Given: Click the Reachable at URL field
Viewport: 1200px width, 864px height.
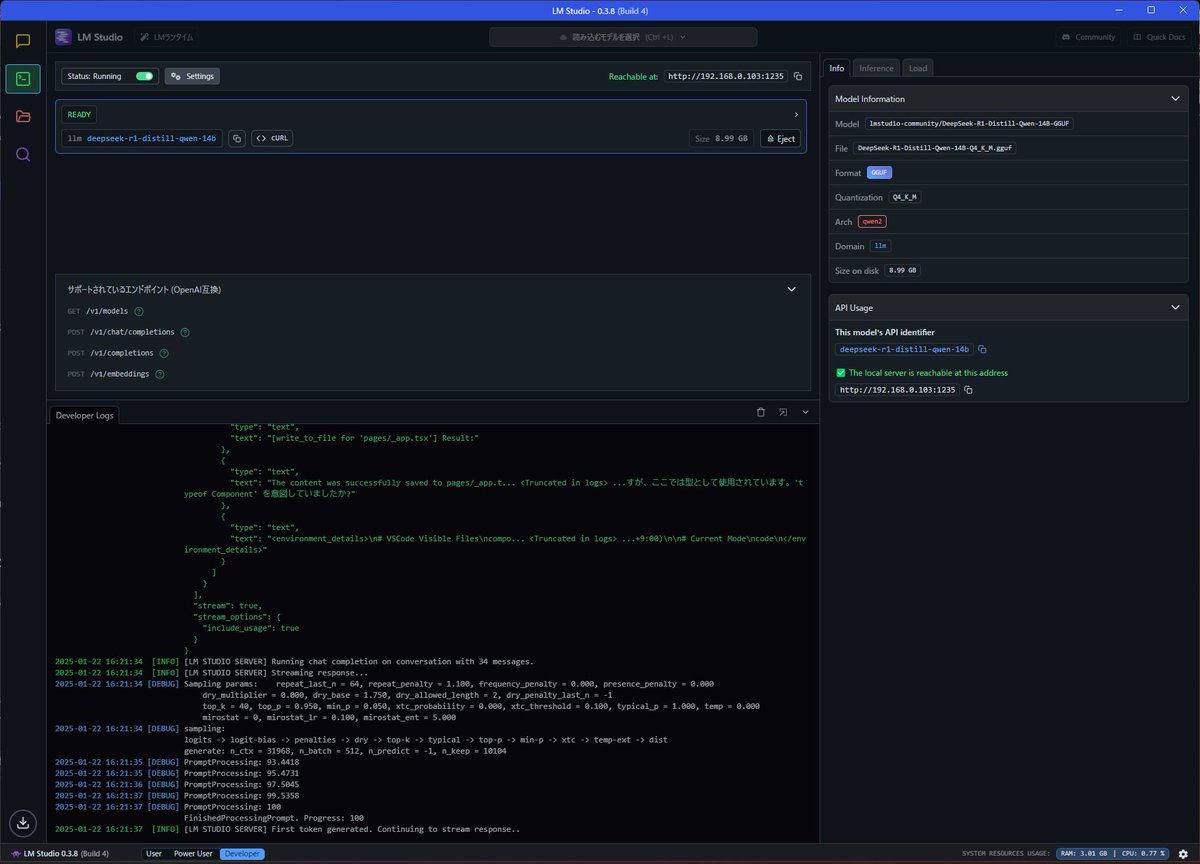Looking at the screenshot, I should click(726, 76).
